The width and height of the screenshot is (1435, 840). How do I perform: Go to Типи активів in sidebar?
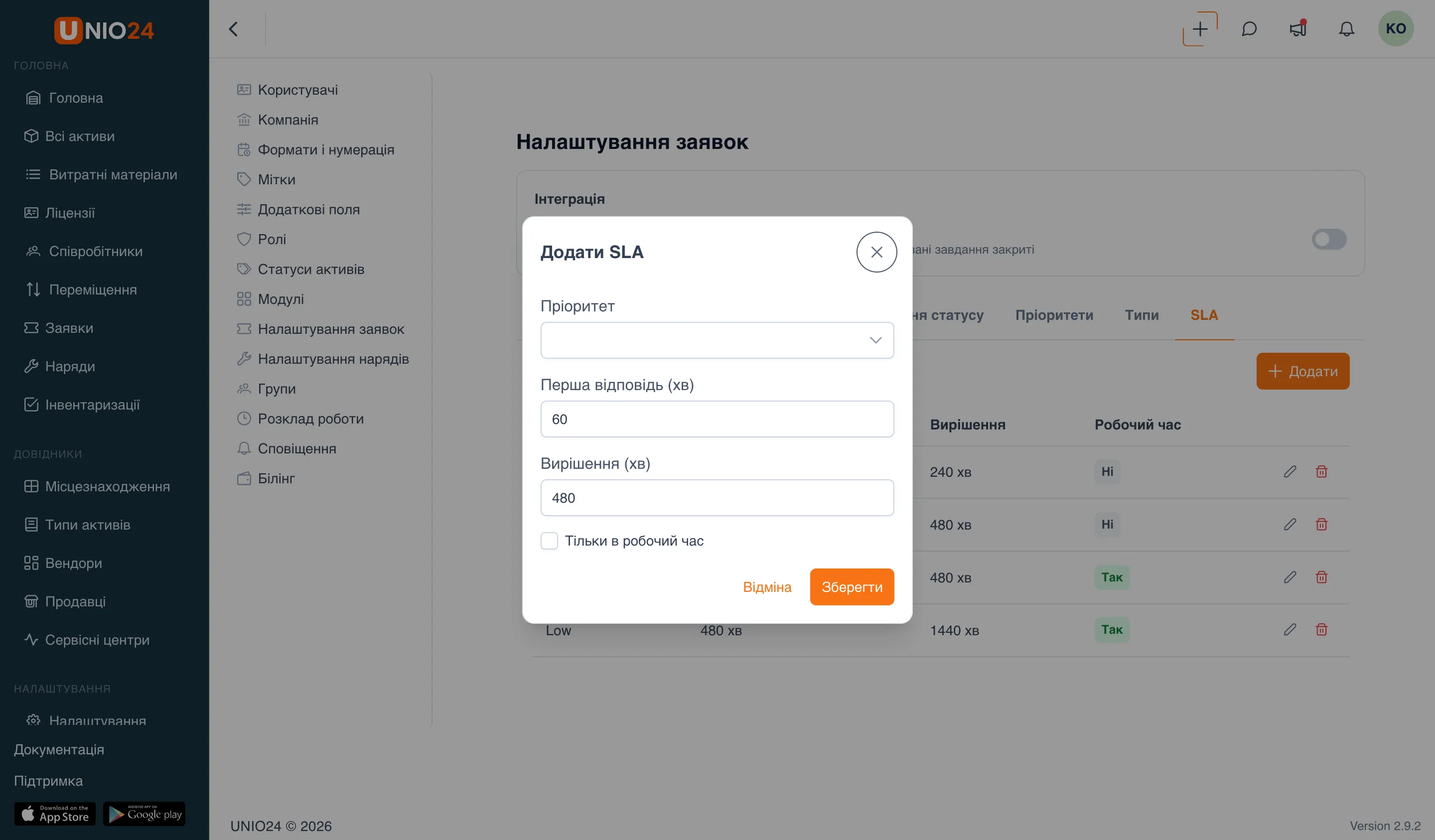77,525
